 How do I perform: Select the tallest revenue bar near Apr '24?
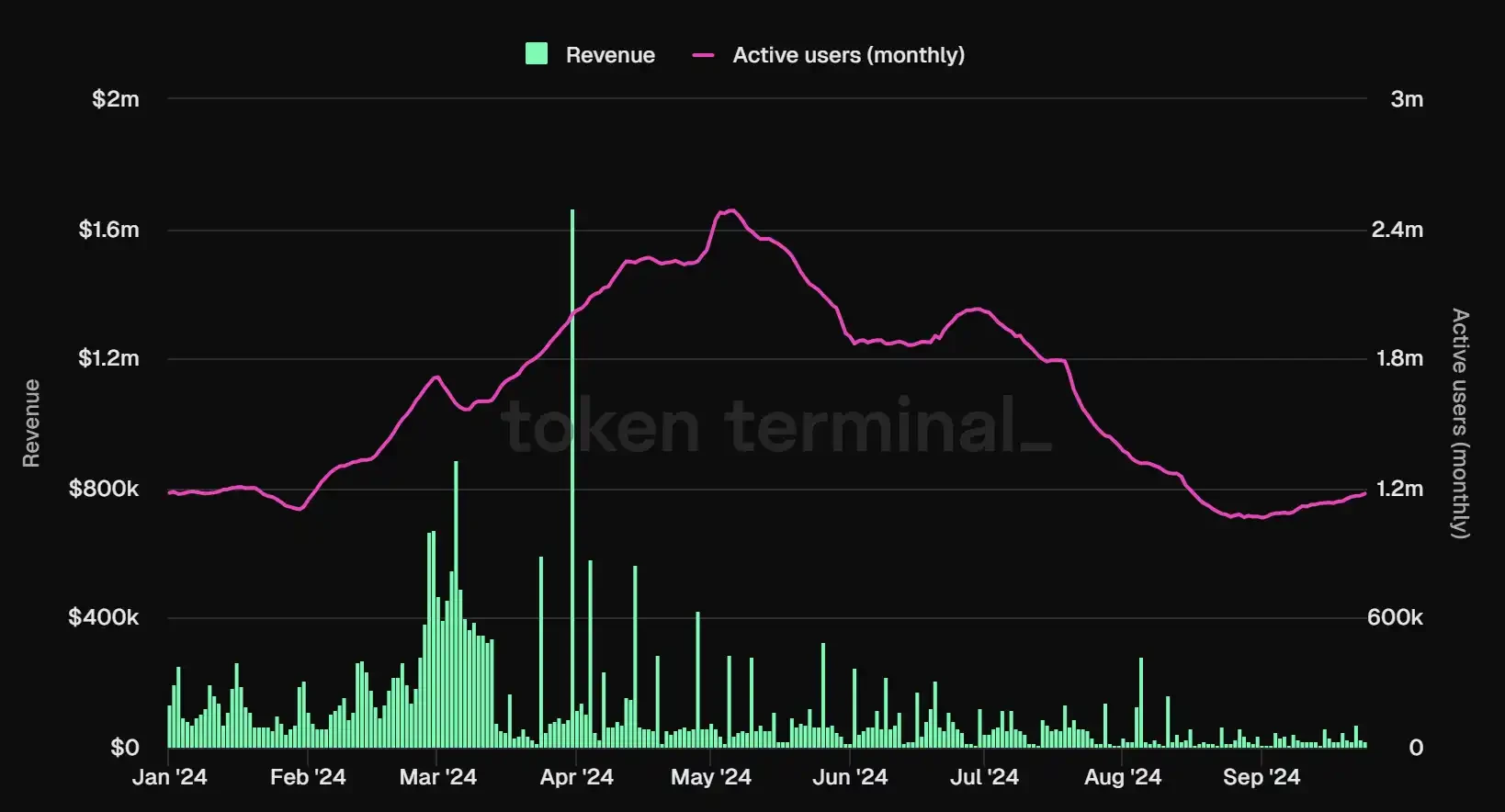coord(572,478)
